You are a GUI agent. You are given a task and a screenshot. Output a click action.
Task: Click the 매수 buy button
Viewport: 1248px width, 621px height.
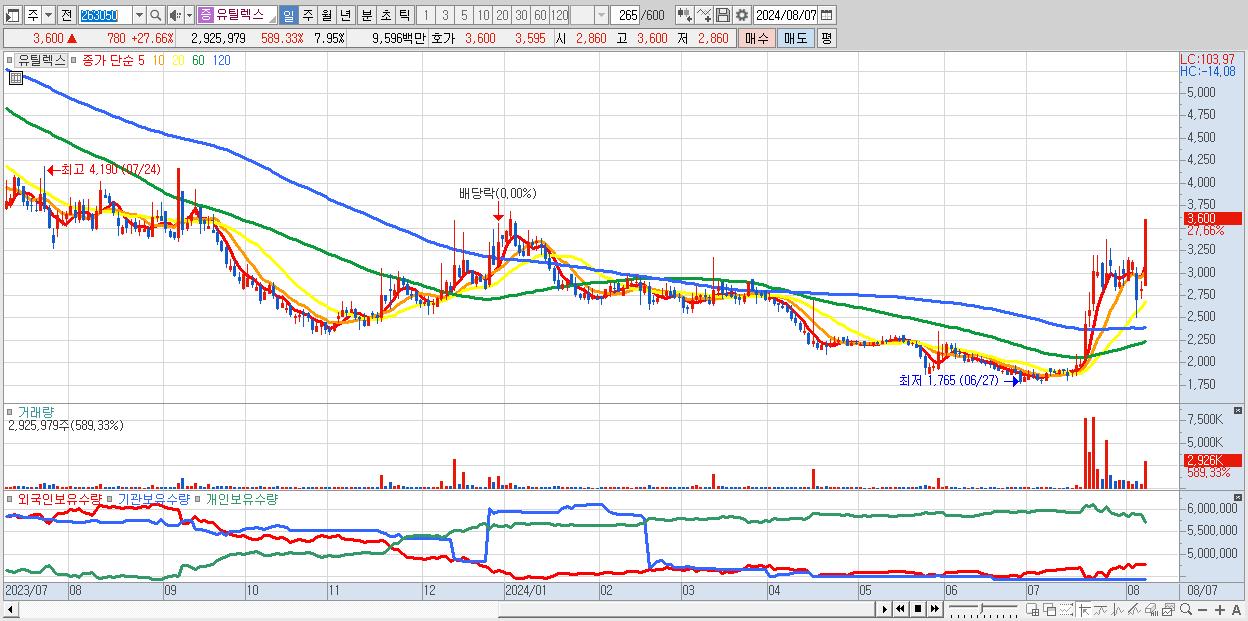point(756,38)
